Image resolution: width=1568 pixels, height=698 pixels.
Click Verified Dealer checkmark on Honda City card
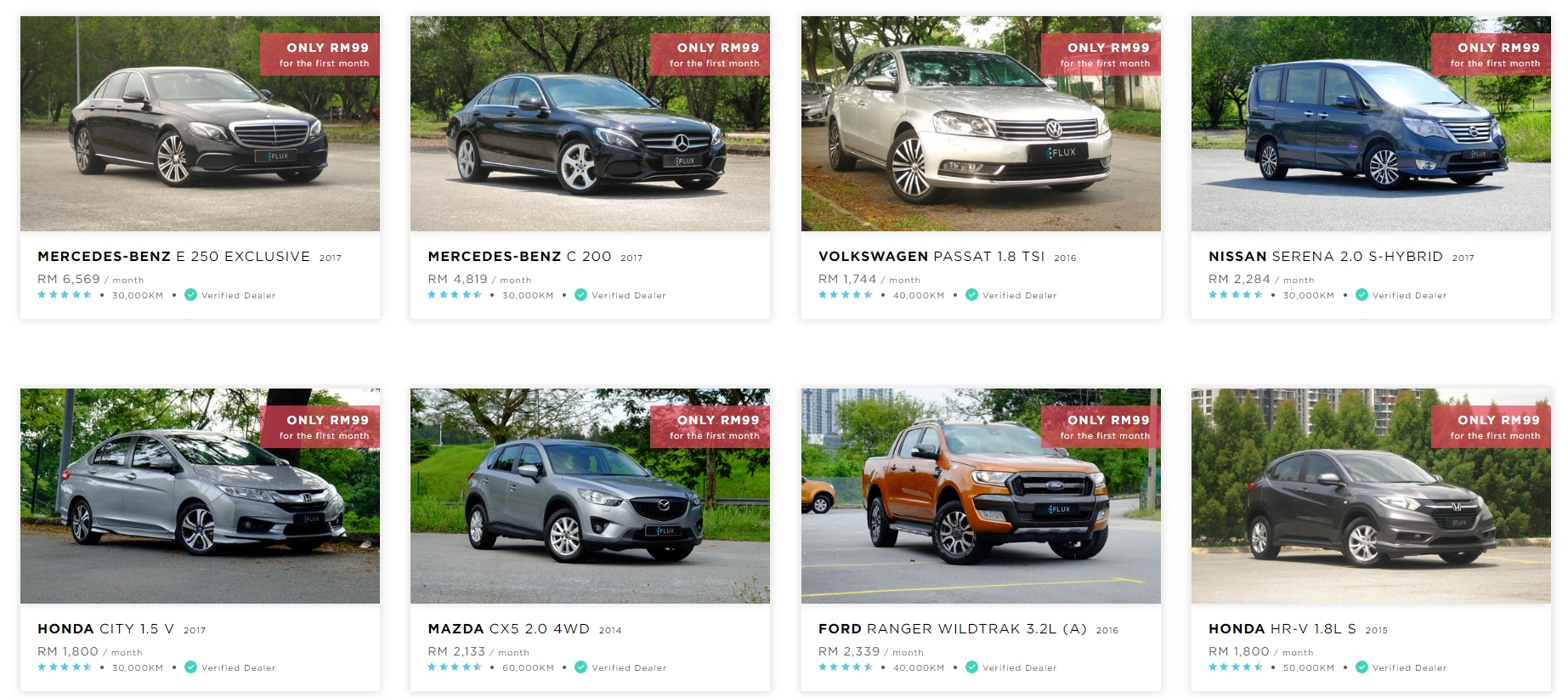190,667
